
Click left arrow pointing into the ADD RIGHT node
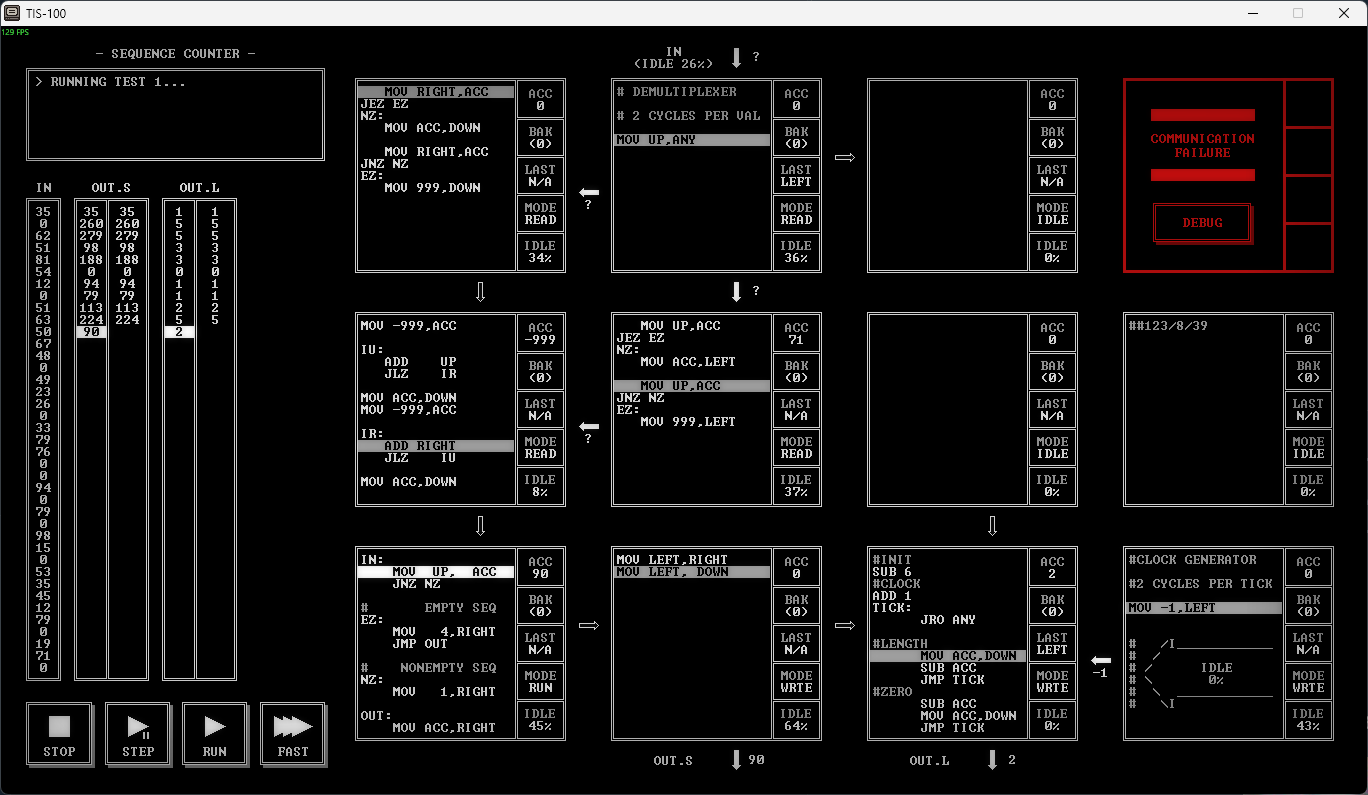click(590, 425)
